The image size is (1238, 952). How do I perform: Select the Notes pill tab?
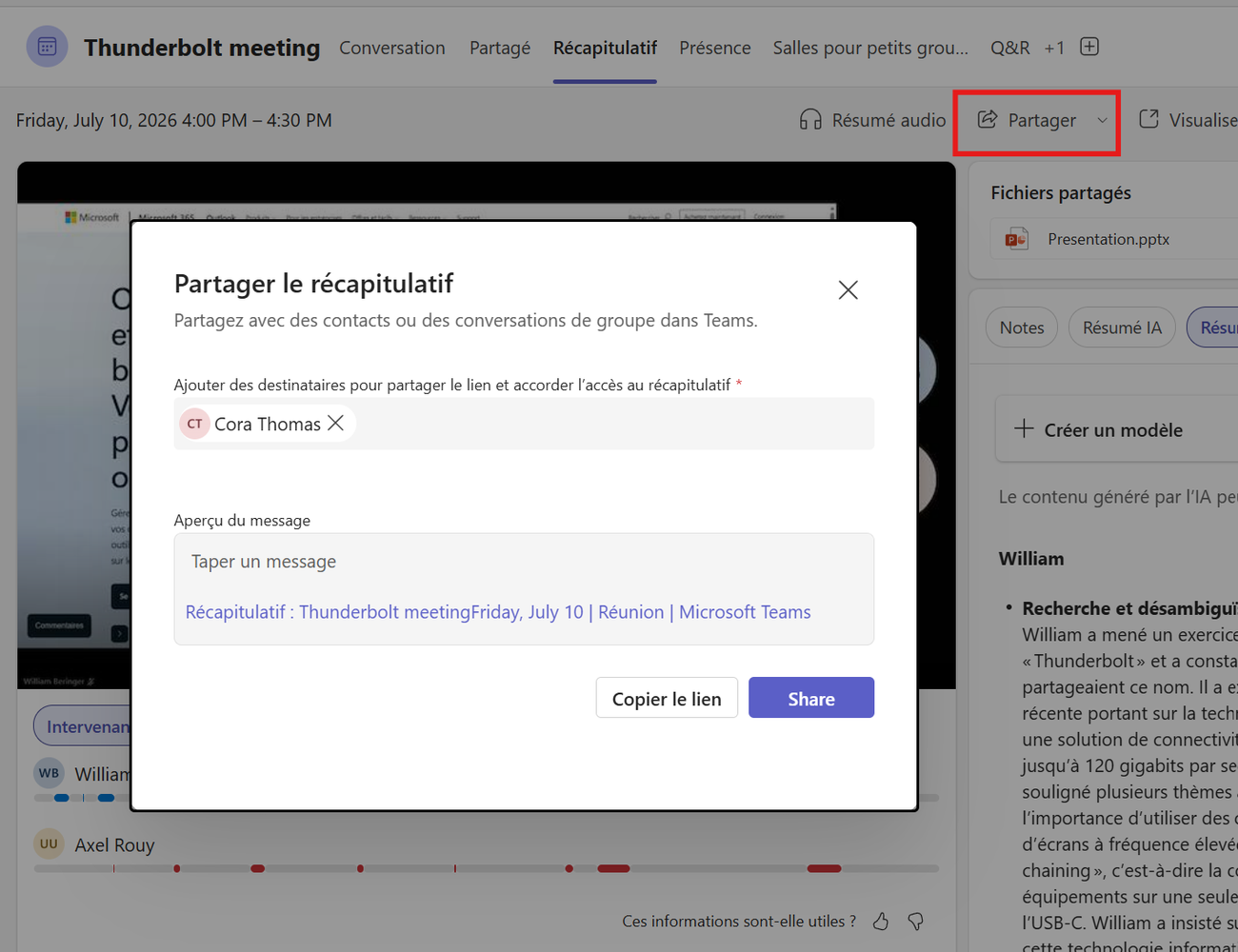pos(1022,327)
